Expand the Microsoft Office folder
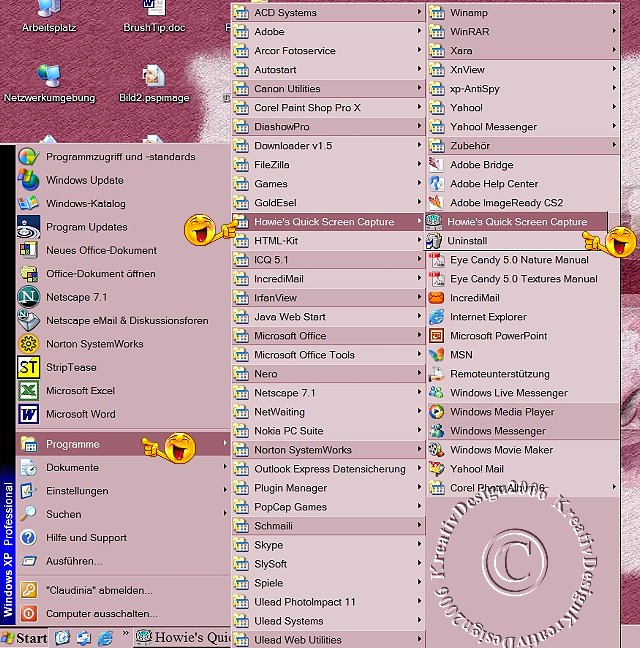The width and height of the screenshot is (640, 648). point(328,336)
